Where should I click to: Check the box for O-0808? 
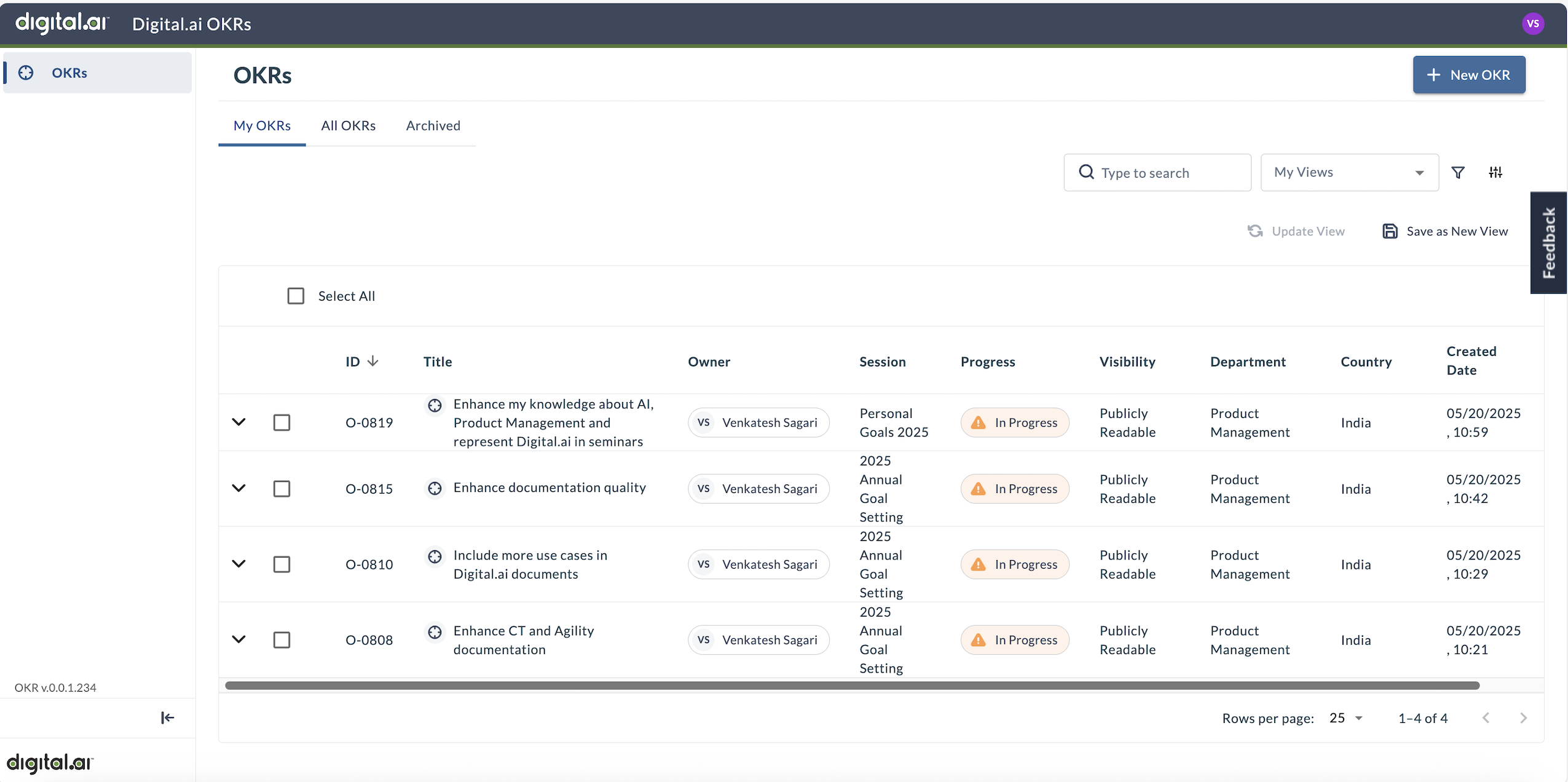click(x=282, y=640)
